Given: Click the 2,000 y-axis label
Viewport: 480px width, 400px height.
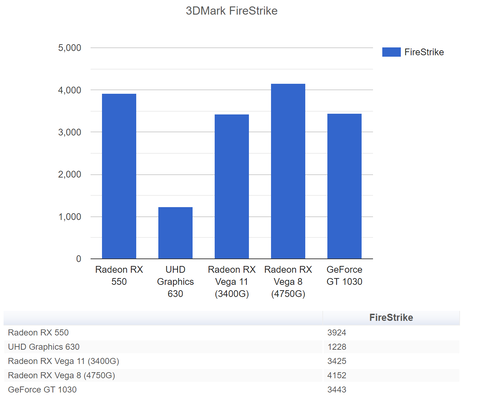Looking at the screenshot, I should 70,174.
